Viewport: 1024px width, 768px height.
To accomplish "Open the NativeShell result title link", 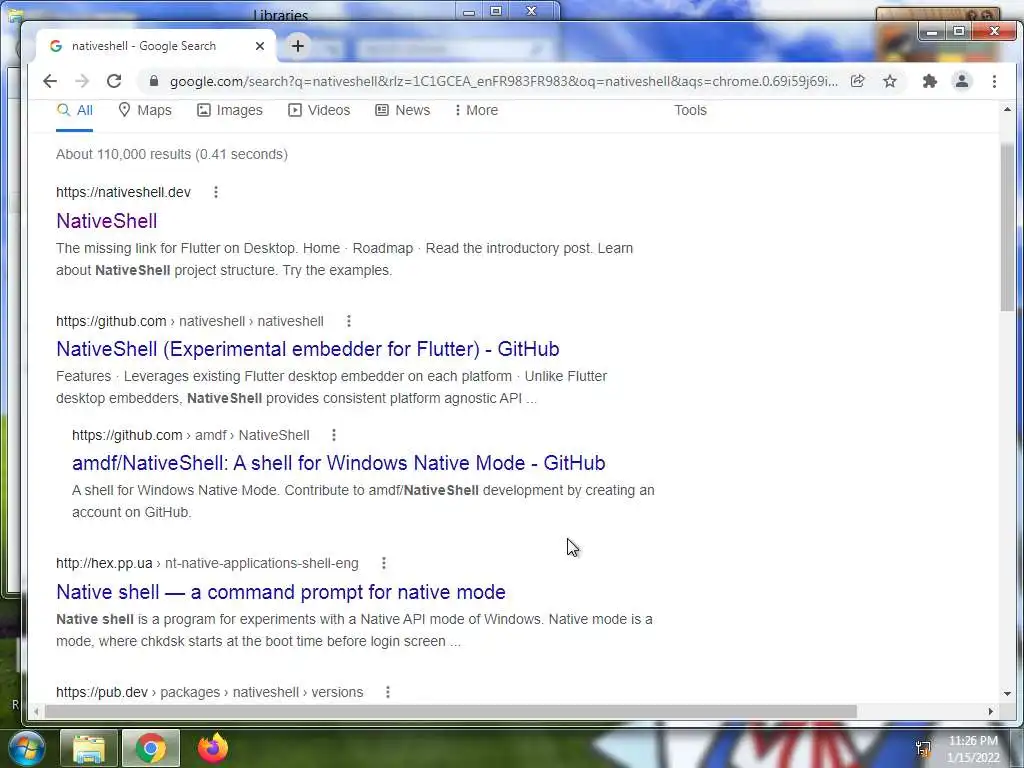I will point(106,221).
